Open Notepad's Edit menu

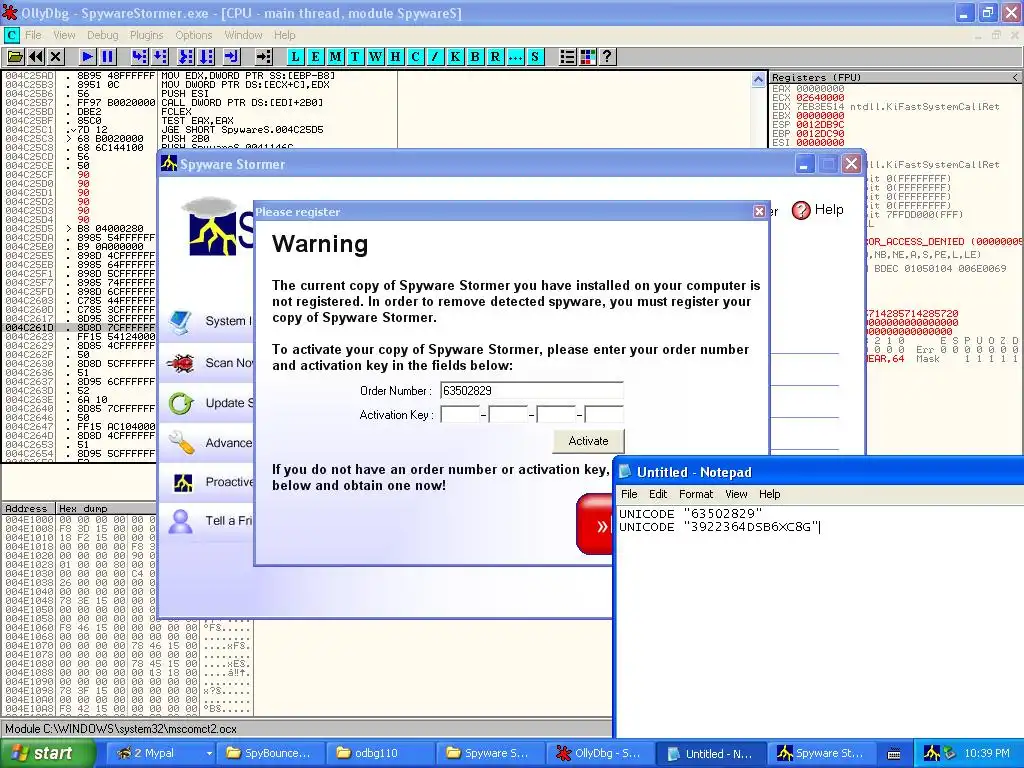point(658,494)
